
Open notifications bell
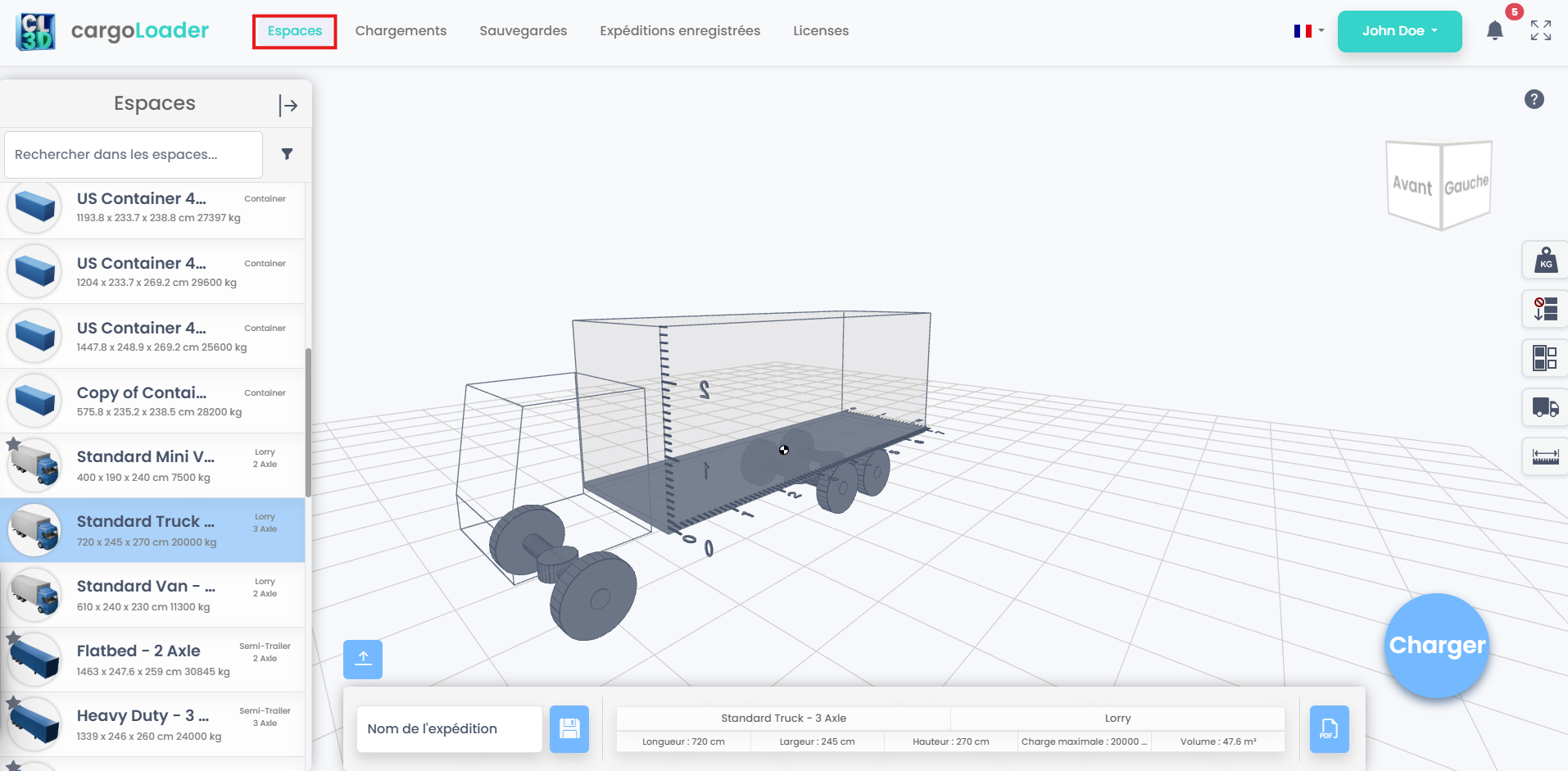coord(1494,31)
